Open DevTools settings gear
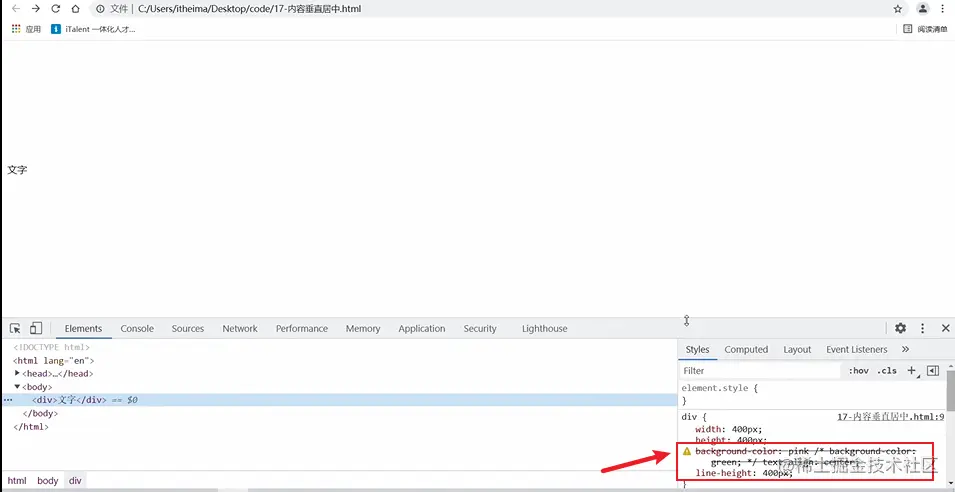Image resolution: width=955 pixels, height=492 pixels. pos(900,328)
